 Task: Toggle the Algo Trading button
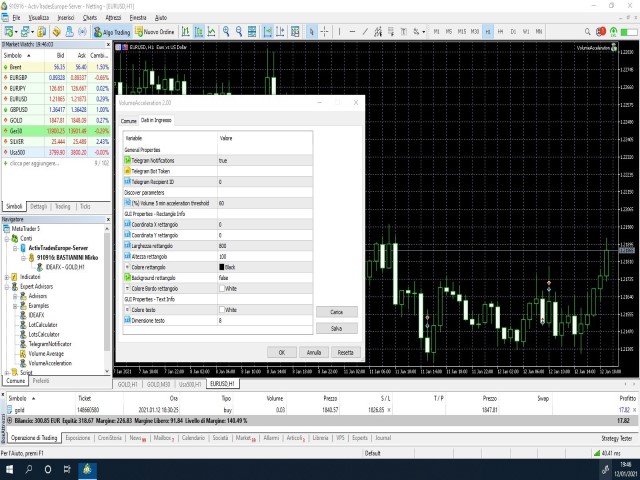pyautogui.click(x=112, y=32)
